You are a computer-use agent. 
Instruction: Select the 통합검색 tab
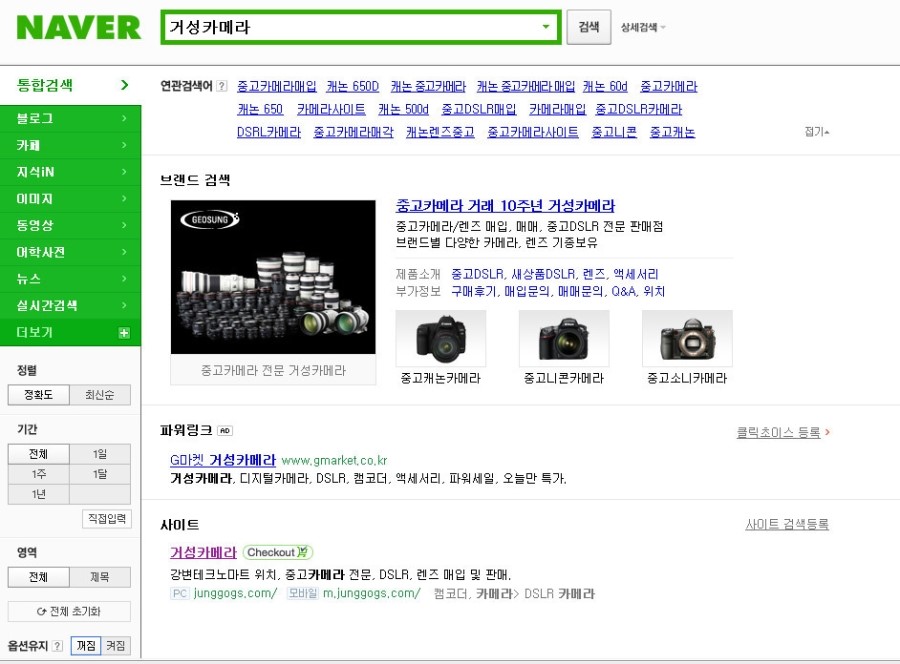[x=71, y=85]
